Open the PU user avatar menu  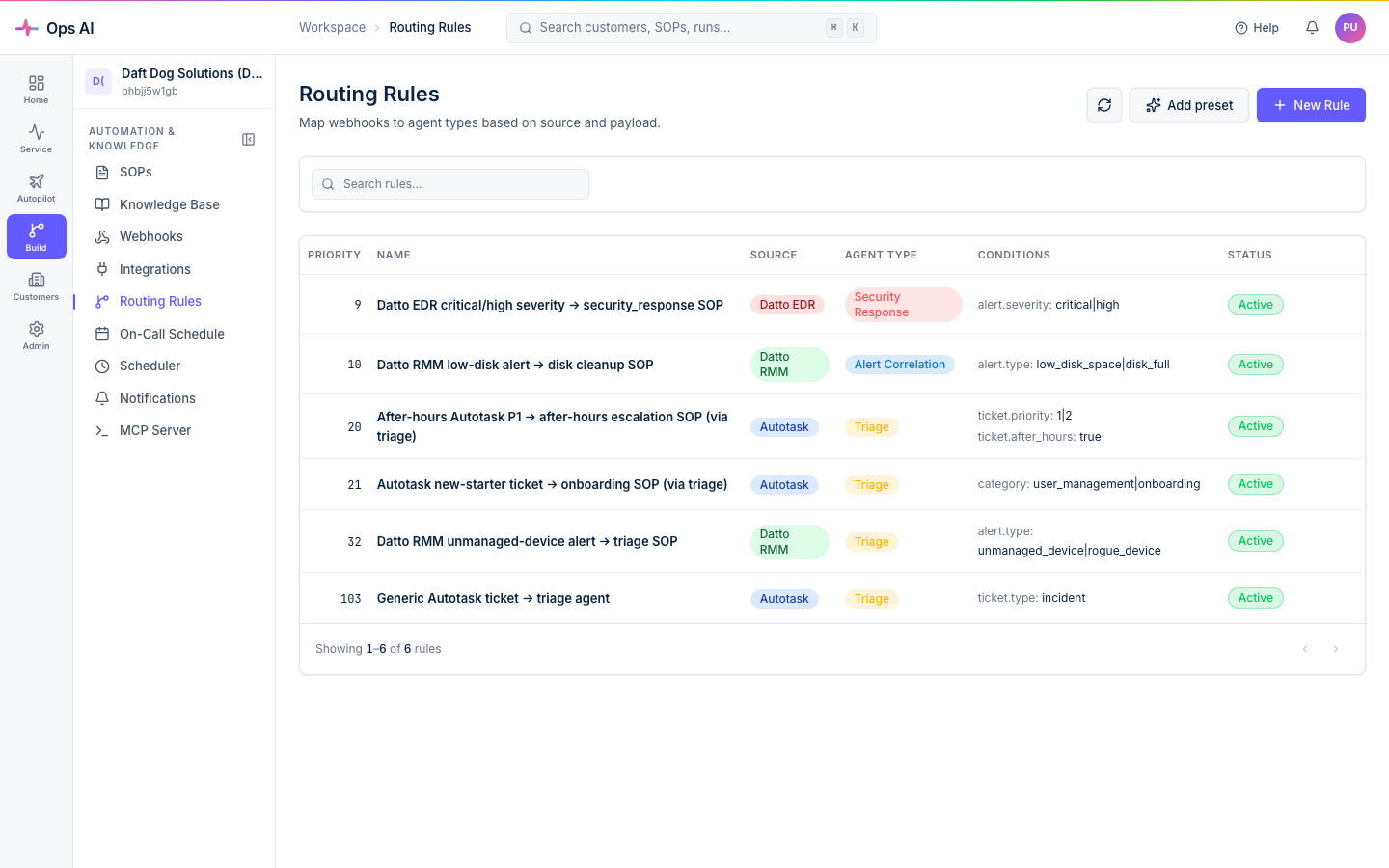(1350, 28)
